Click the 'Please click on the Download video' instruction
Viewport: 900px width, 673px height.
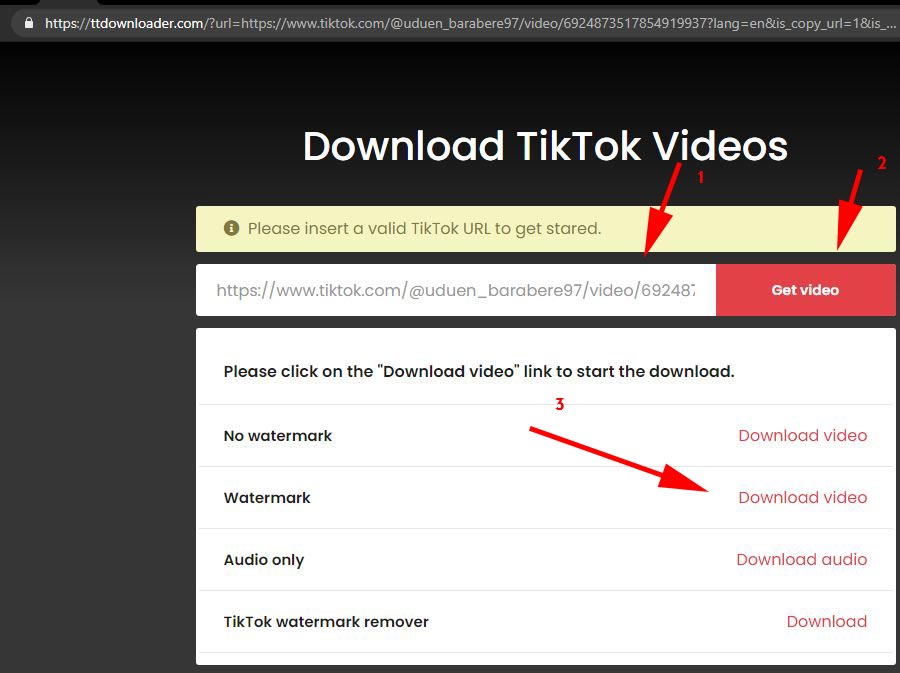click(x=479, y=371)
